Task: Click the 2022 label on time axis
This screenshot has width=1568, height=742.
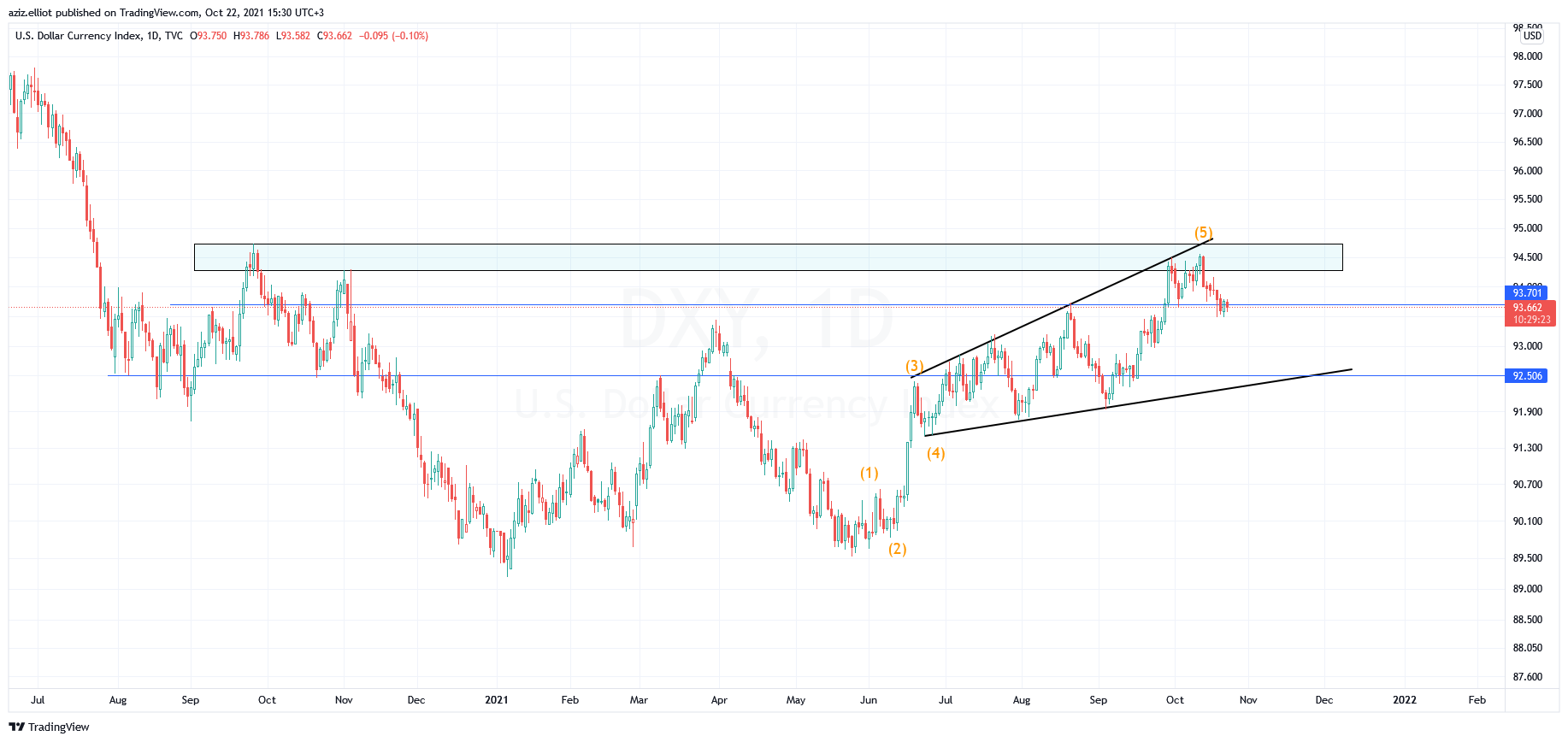Action: pos(1404,699)
